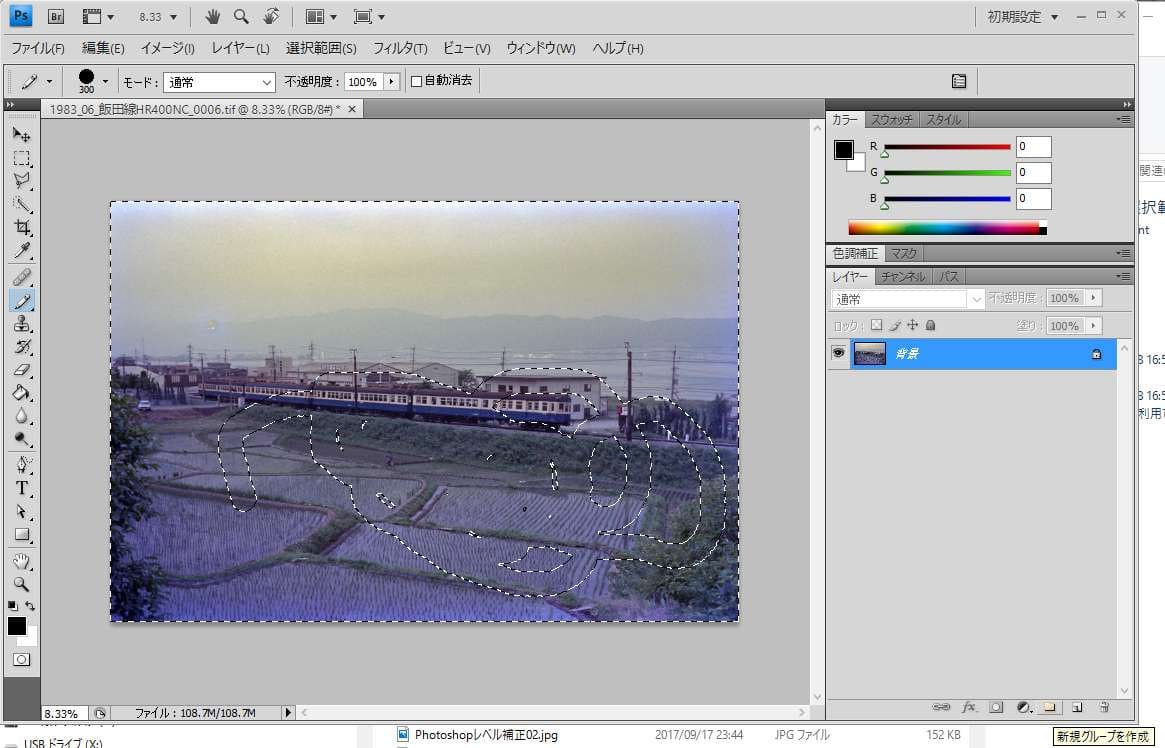Enable the 自動消去 checkbox
This screenshot has width=1165, height=748.
(x=417, y=82)
